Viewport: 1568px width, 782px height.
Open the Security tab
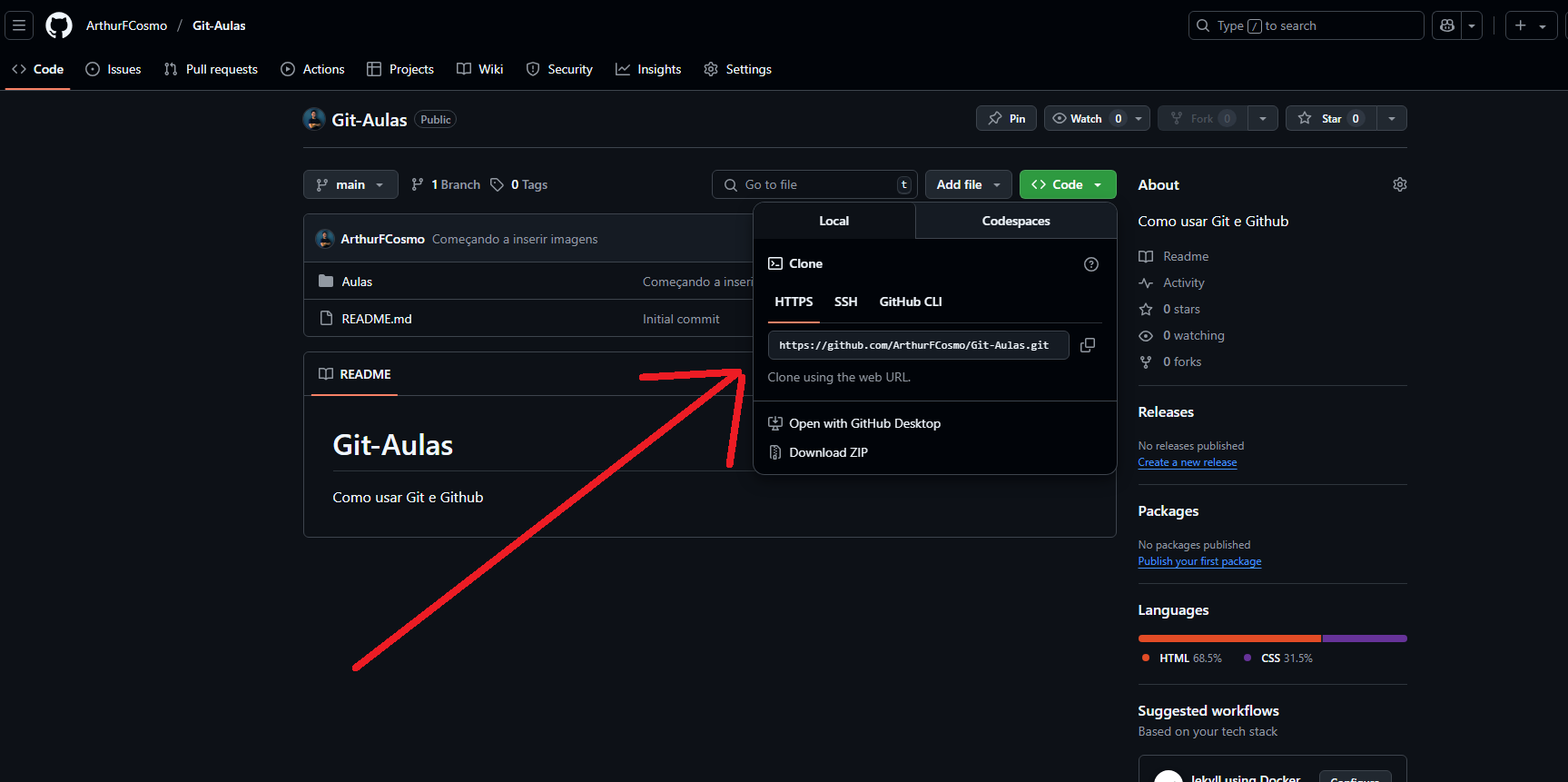point(559,69)
